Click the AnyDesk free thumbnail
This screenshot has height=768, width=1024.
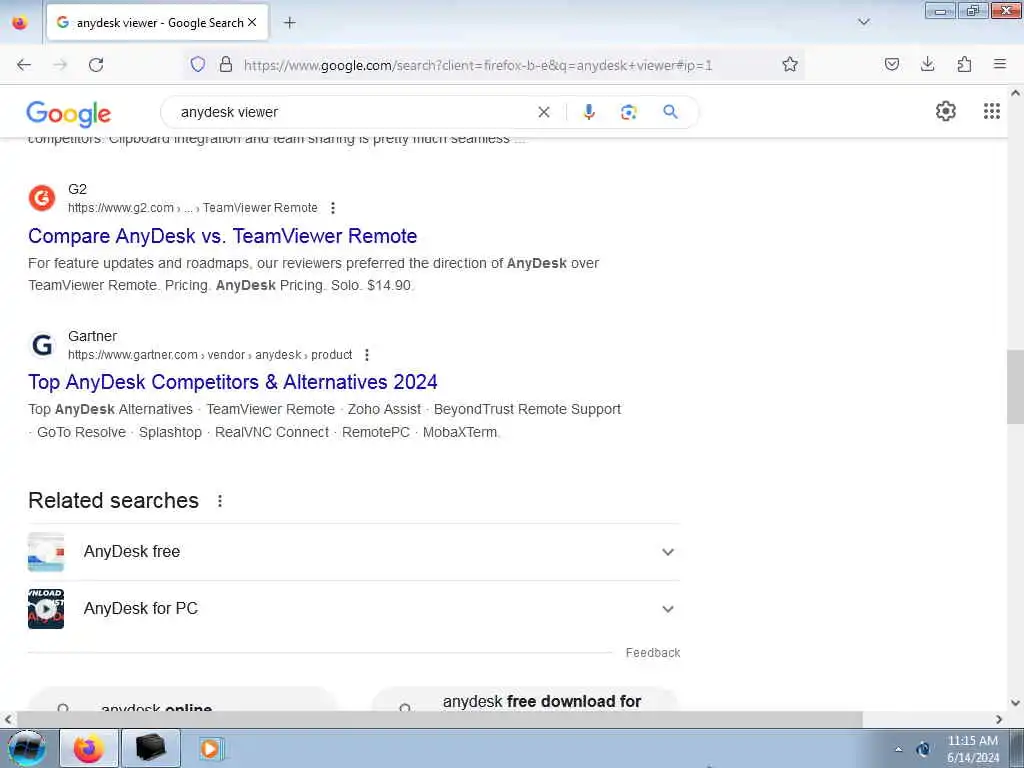46,552
